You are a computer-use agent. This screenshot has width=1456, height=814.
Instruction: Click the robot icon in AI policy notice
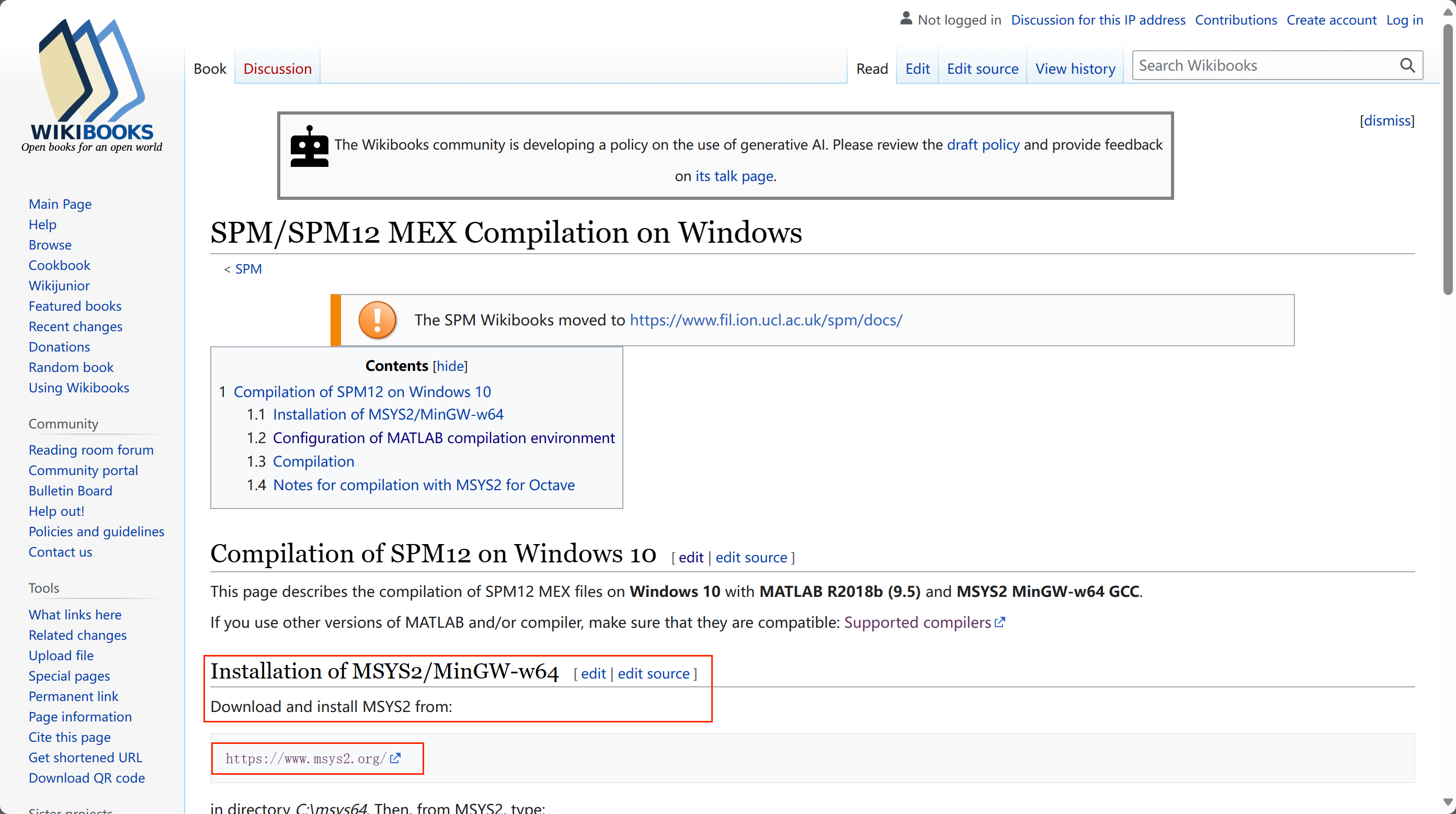click(309, 146)
